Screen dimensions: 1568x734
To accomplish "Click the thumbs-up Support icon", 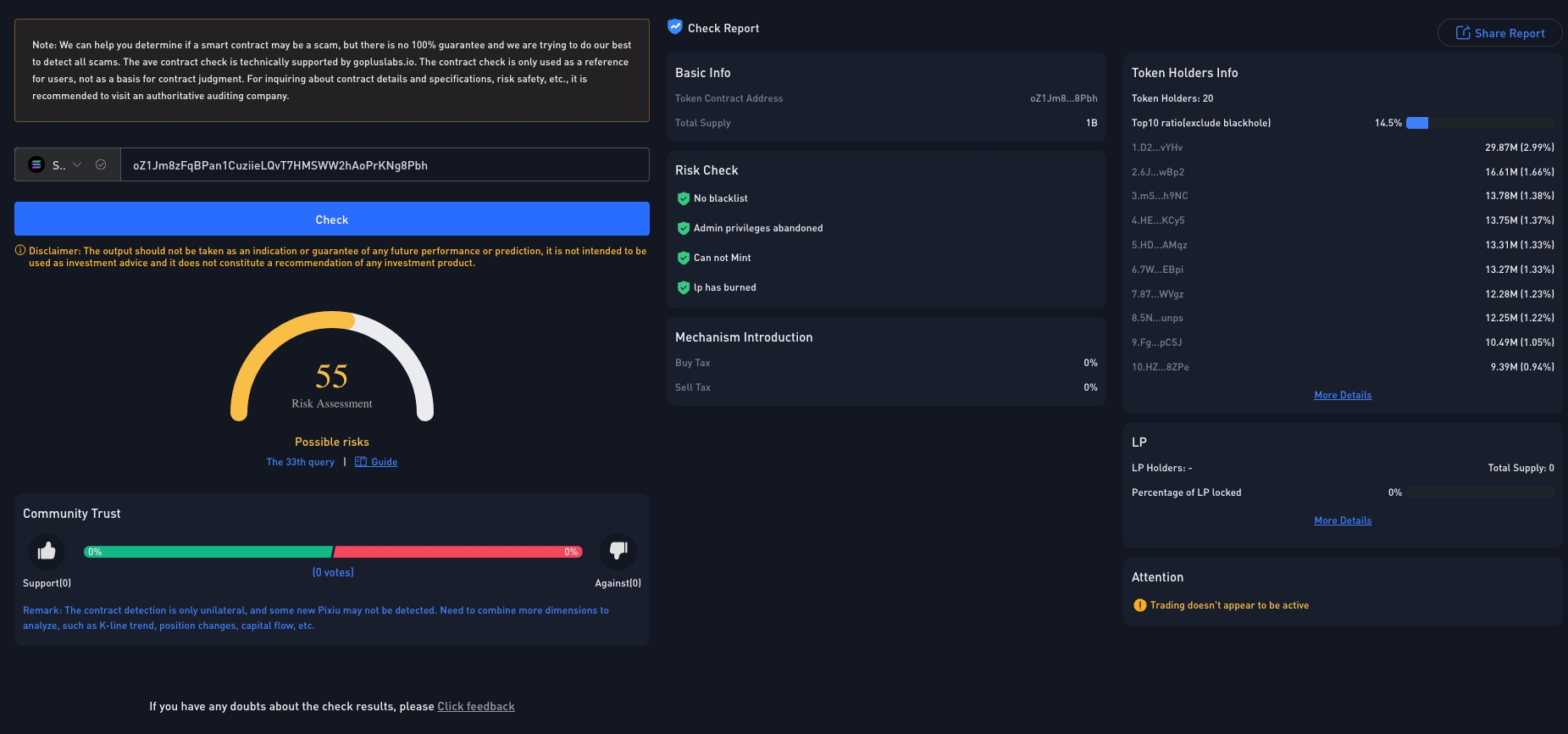I will (x=47, y=551).
